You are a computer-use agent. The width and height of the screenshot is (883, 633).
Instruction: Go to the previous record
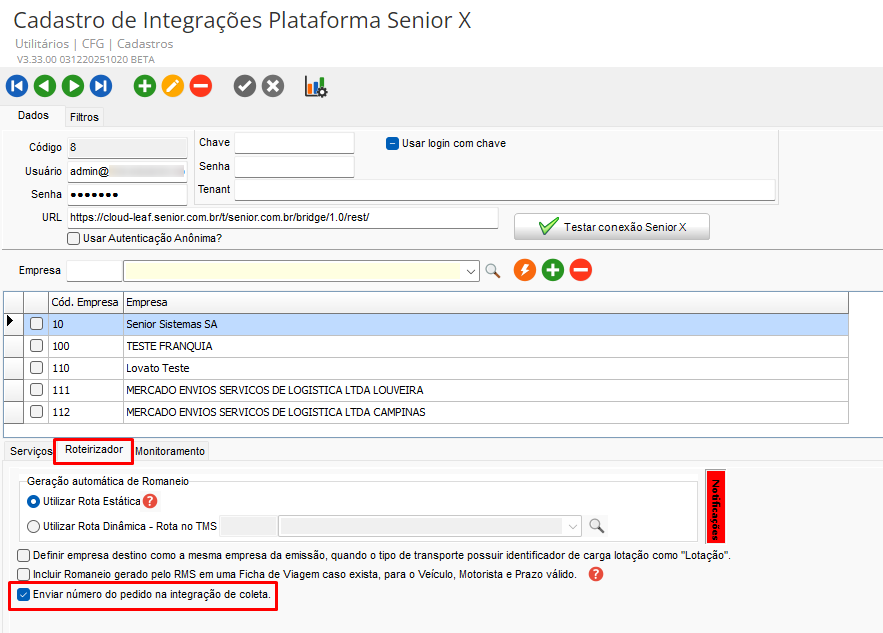pos(45,86)
